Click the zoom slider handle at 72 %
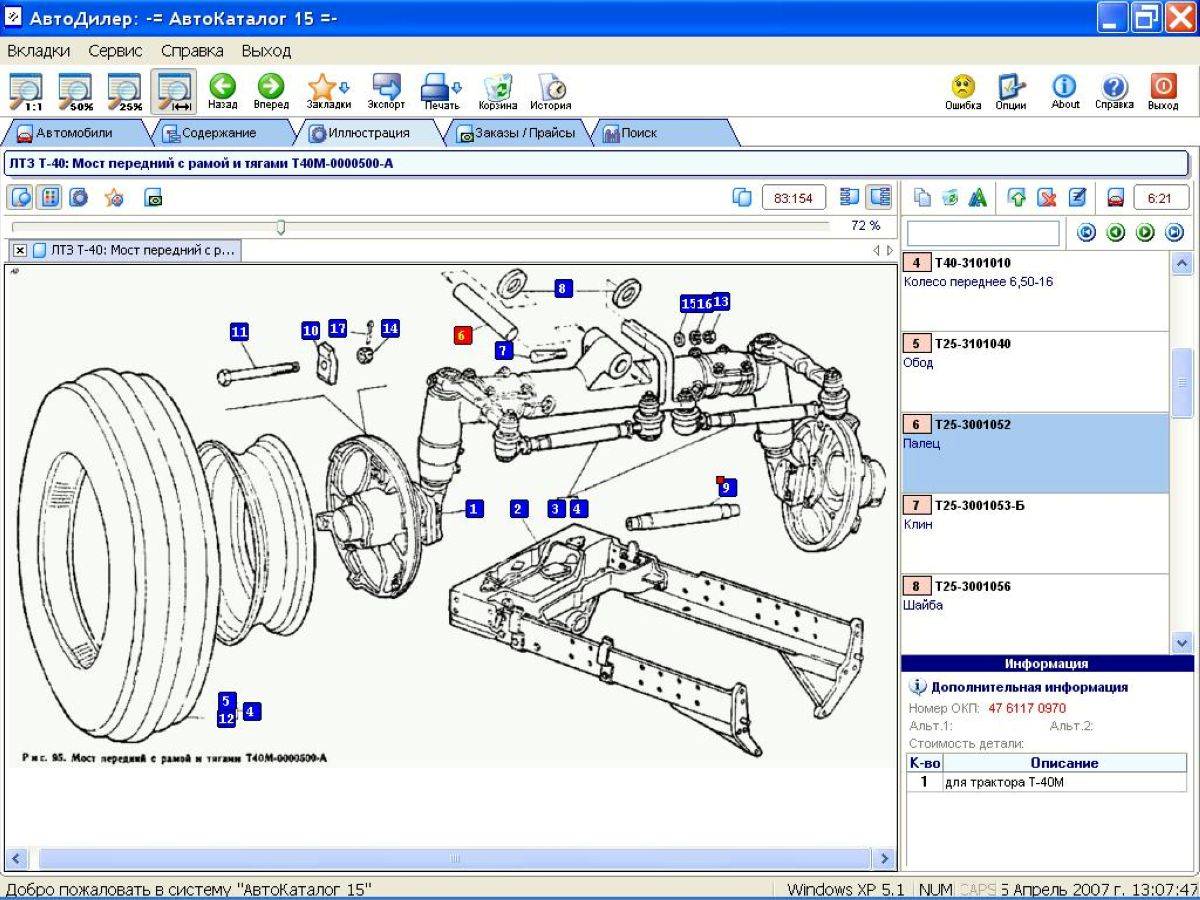The width and height of the screenshot is (1200, 900). point(281,227)
